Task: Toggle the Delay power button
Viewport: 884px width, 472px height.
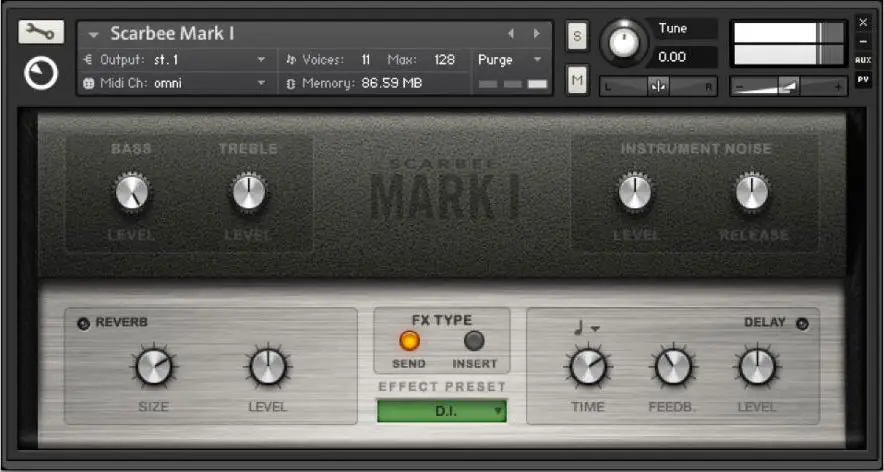Action: click(x=802, y=324)
